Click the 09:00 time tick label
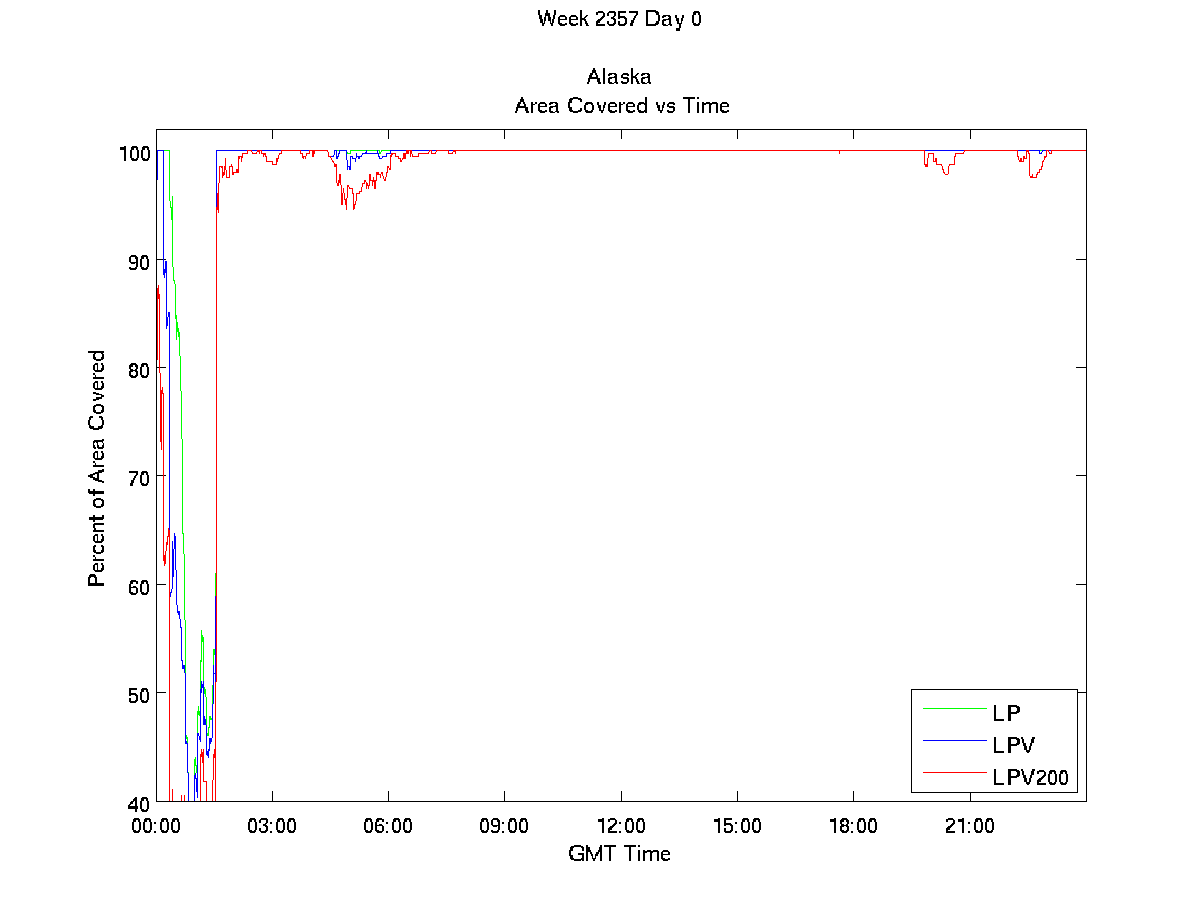The height and width of the screenshot is (900, 1200). pos(504,827)
